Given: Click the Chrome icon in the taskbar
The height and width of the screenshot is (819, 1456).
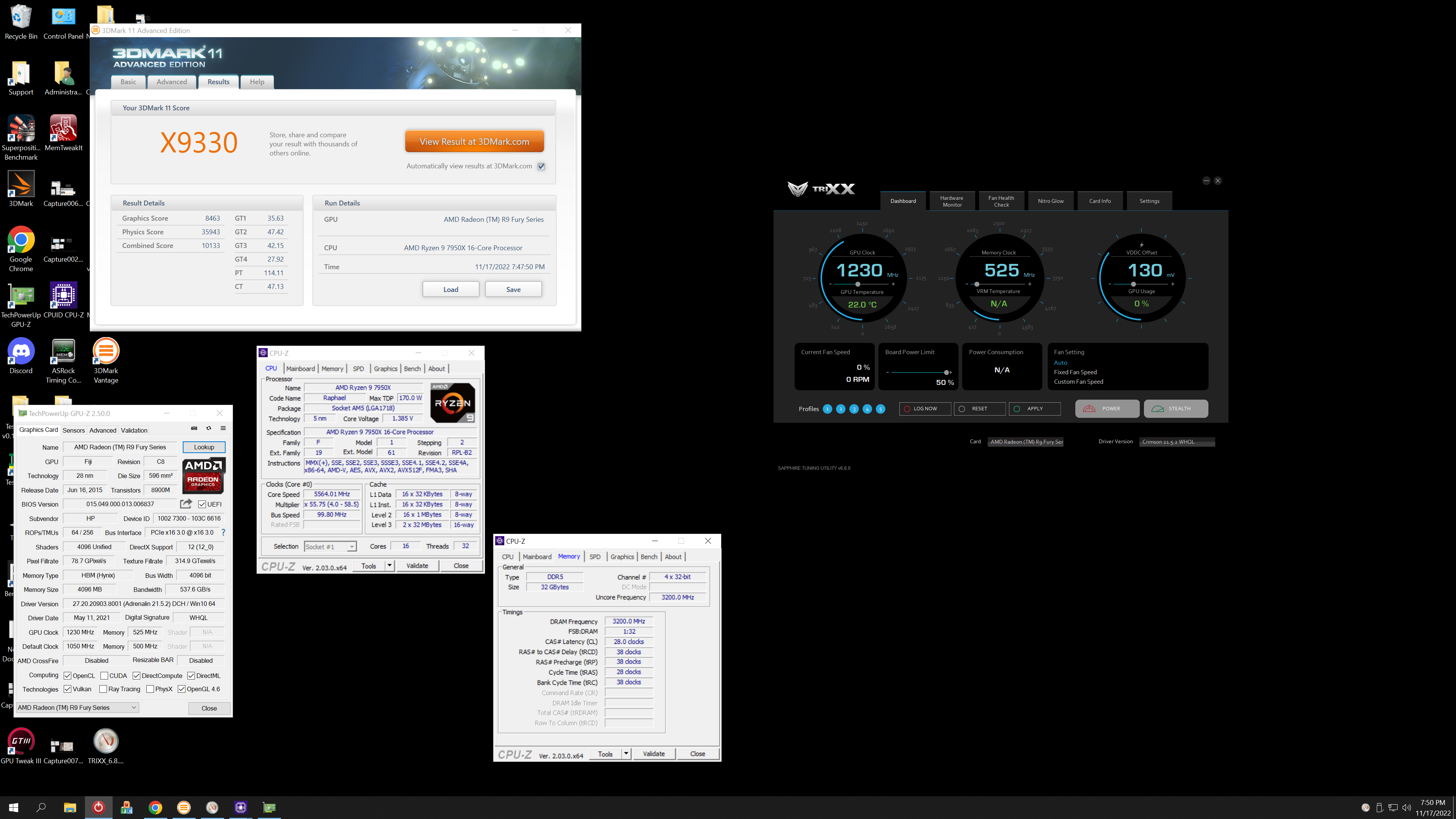Looking at the screenshot, I should coord(155,808).
